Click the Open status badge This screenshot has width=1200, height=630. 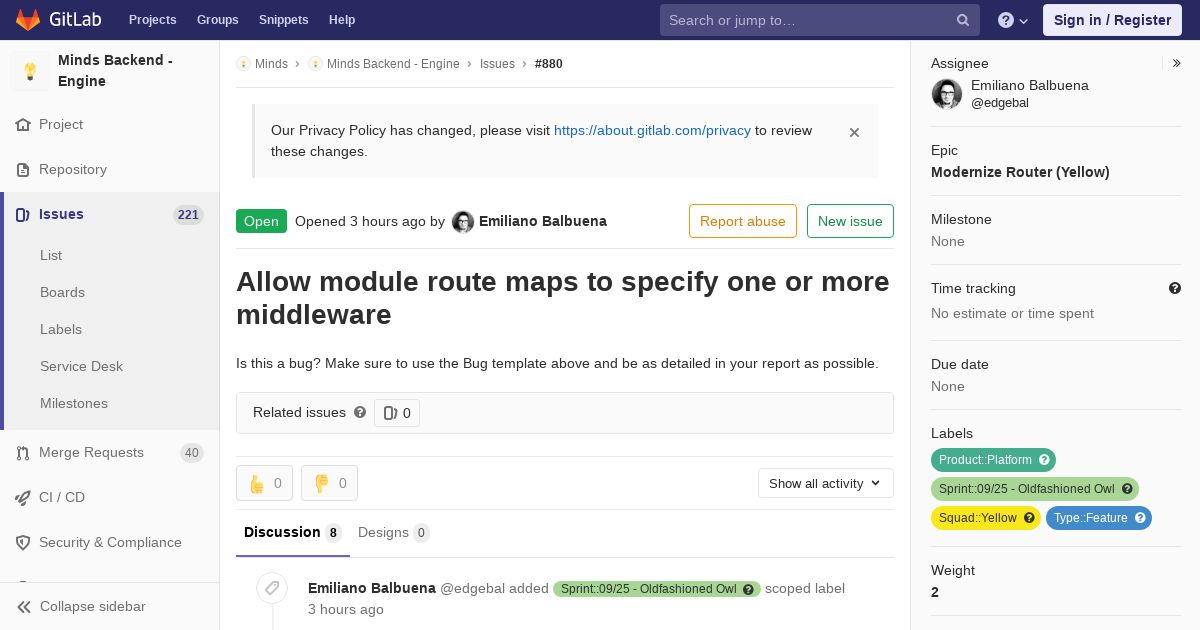coord(261,221)
